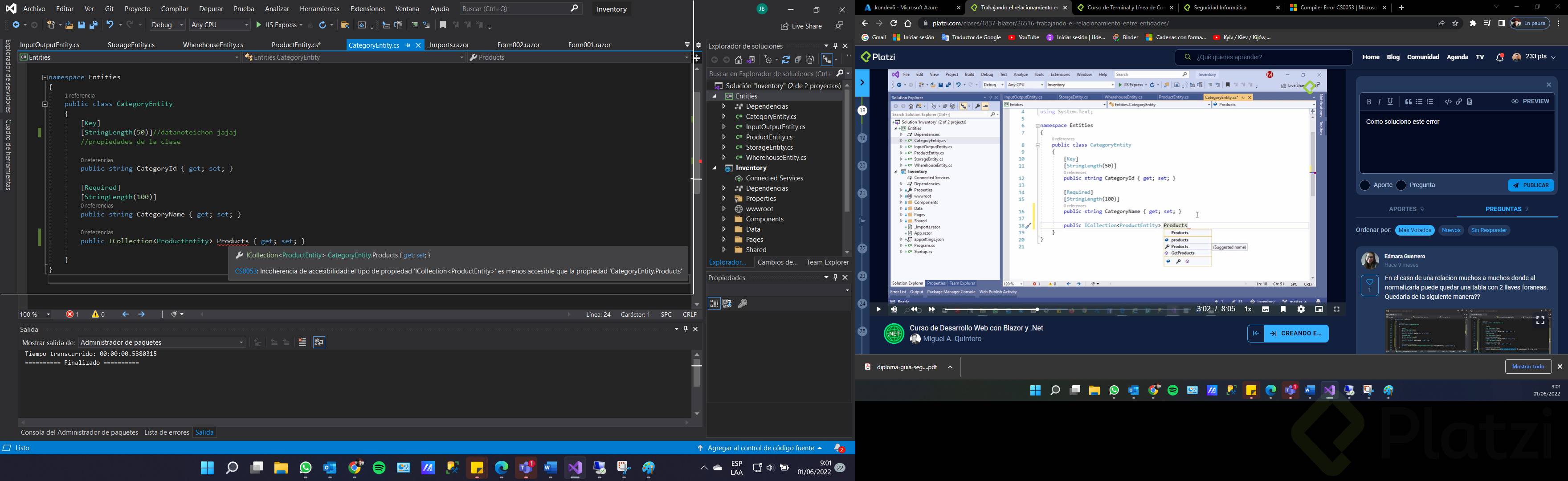Open the Herramientas menu
The image size is (1568, 481).
point(319,9)
